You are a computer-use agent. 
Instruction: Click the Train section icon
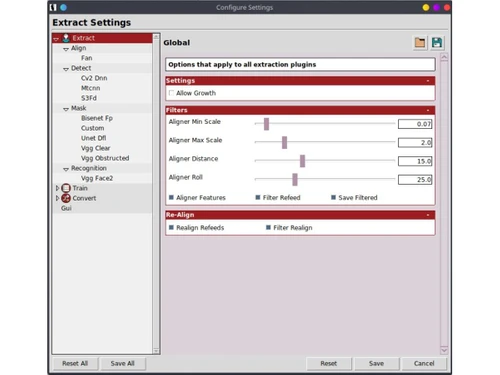tap(66, 188)
